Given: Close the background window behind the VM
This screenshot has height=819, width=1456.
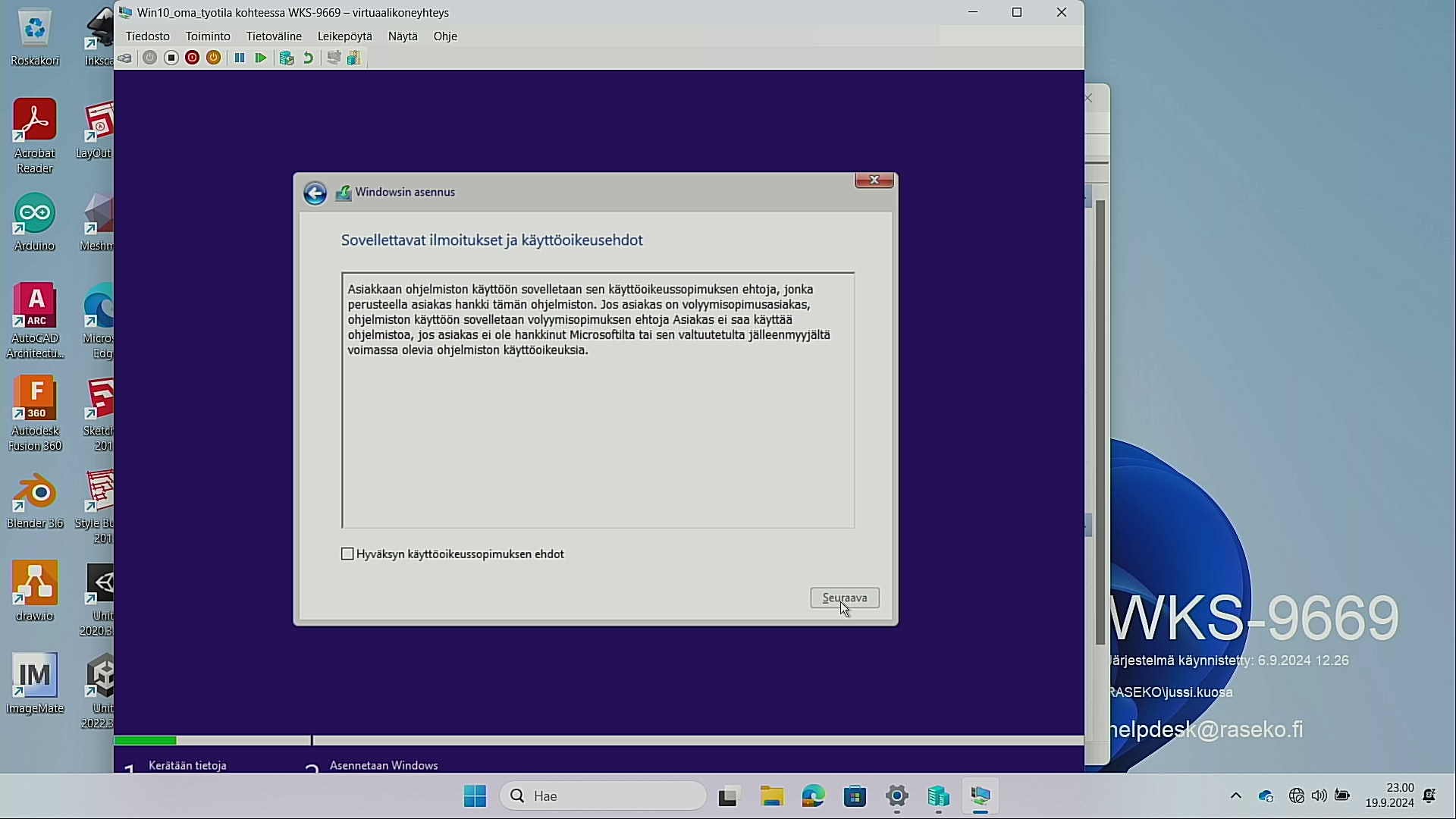Looking at the screenshot, I should point(1090,98).
